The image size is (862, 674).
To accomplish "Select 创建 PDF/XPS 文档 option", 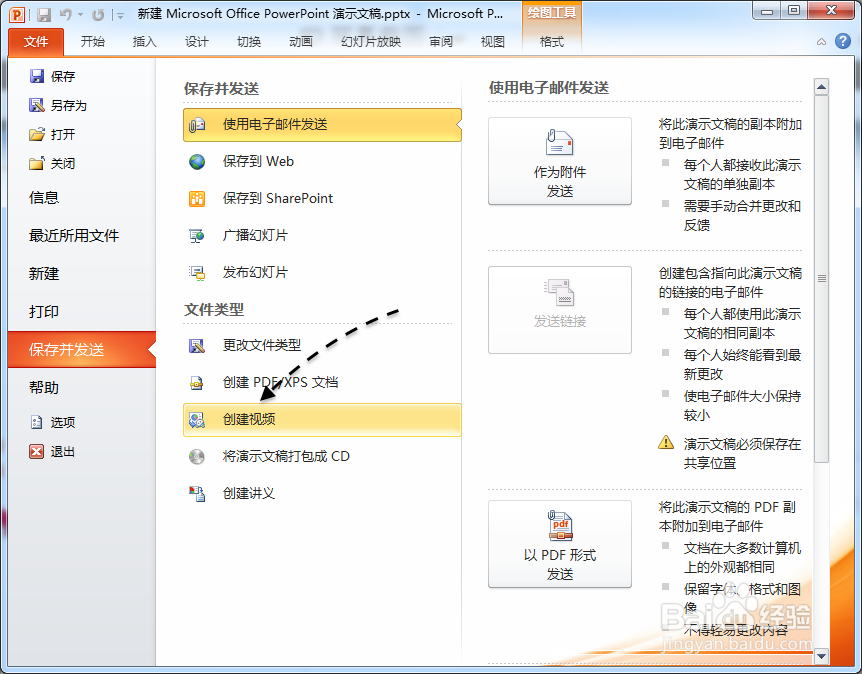I will (322, 383).
